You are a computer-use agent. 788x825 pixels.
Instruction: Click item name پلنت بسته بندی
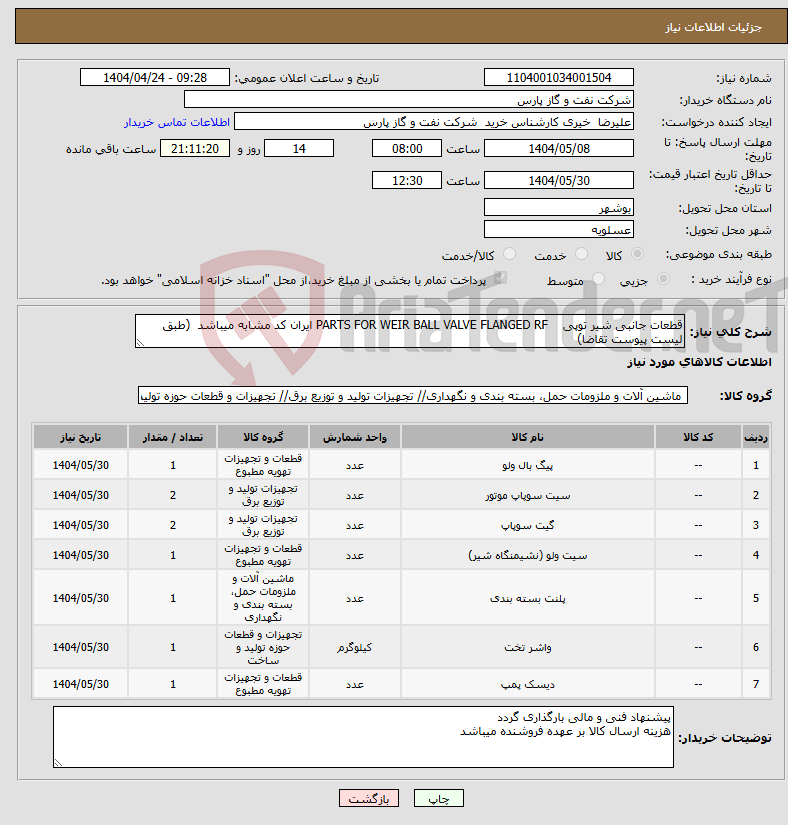(x=528, y=598)
